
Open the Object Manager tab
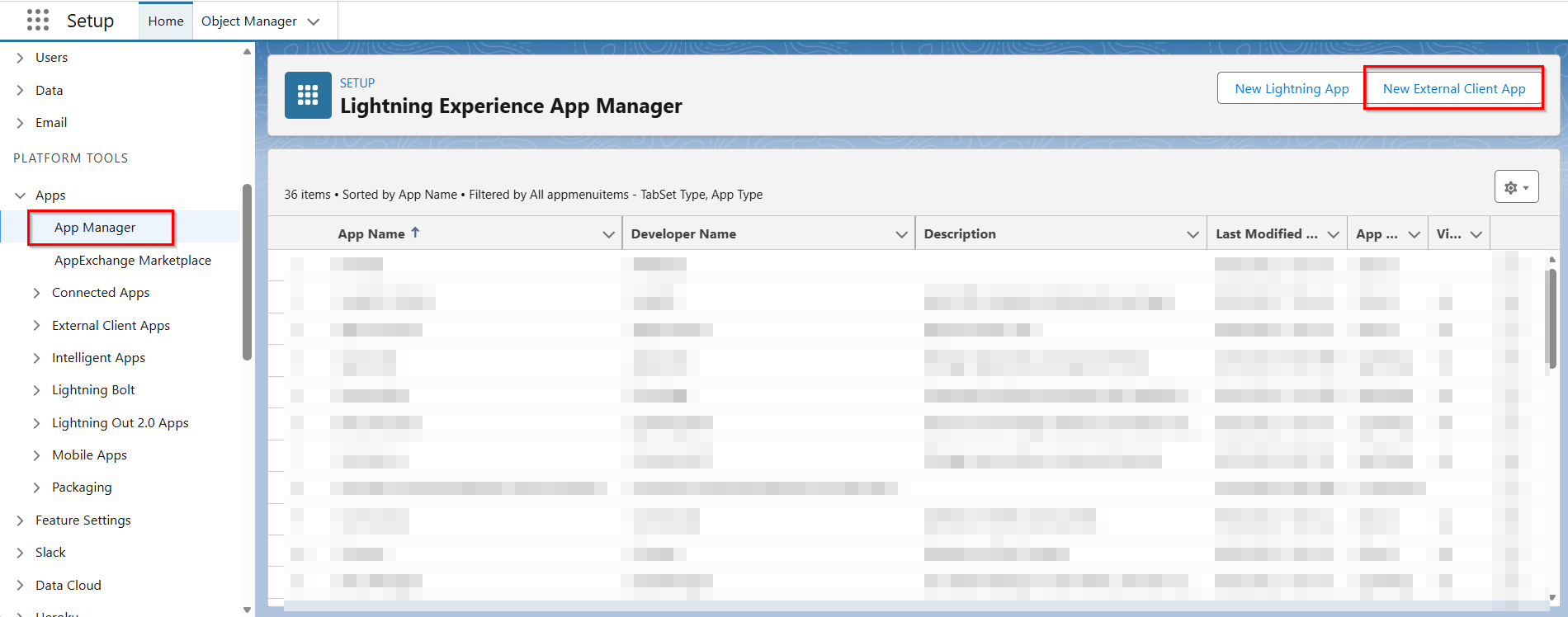click(x=248, y=21)
